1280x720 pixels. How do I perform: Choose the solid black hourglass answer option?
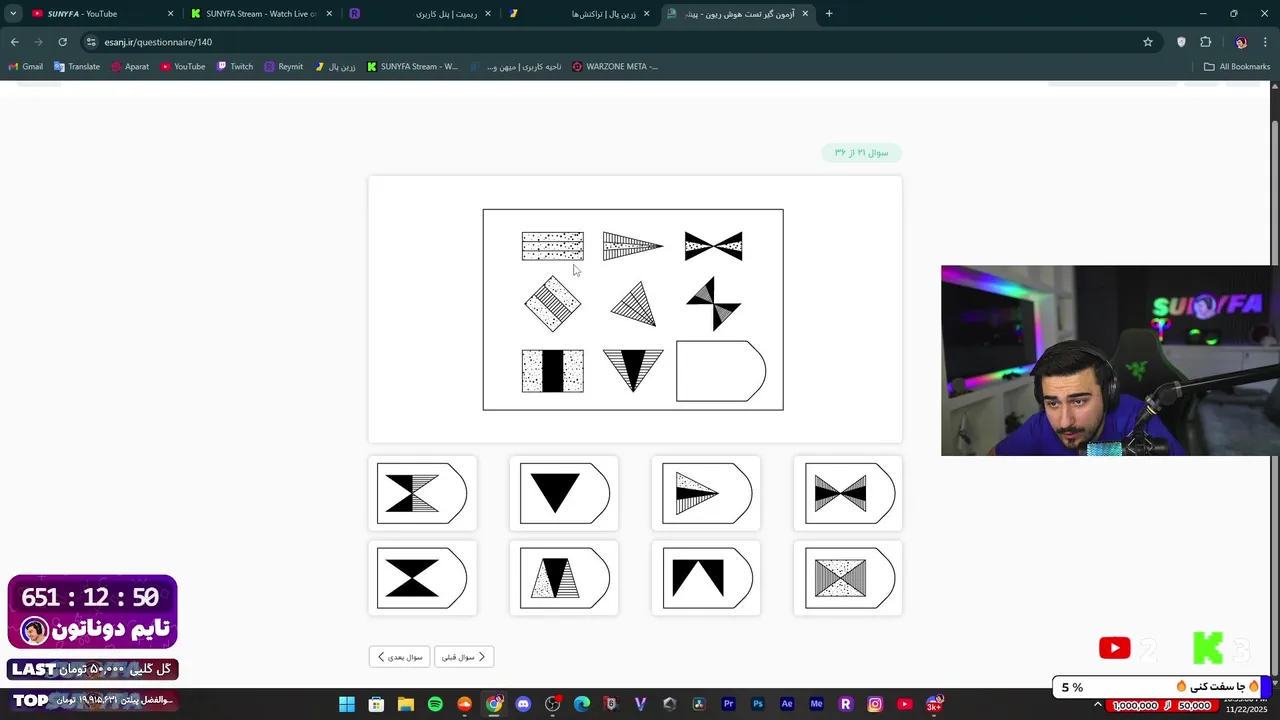[422, 578]
